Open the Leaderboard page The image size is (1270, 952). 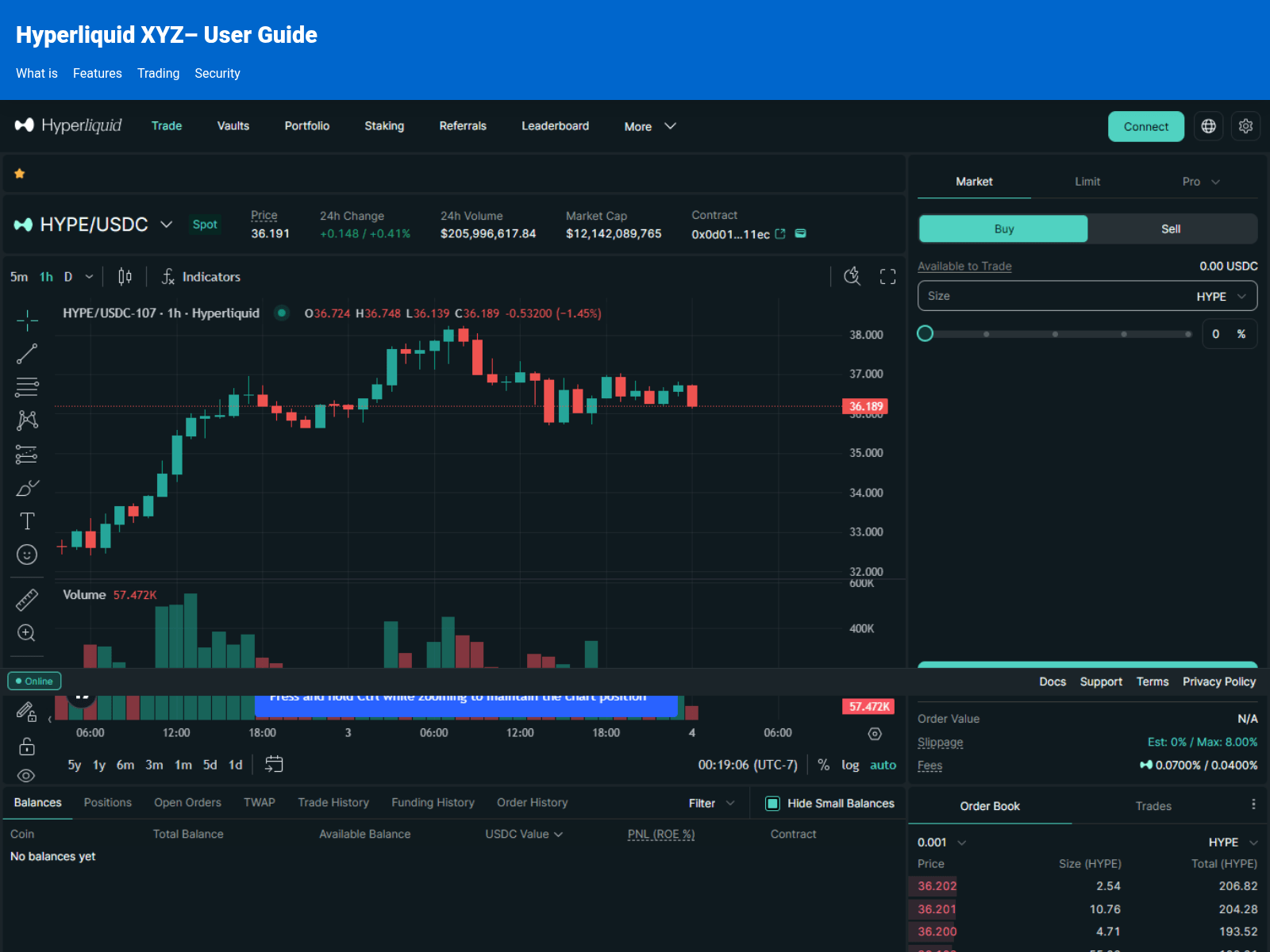(x=555, y=126)
